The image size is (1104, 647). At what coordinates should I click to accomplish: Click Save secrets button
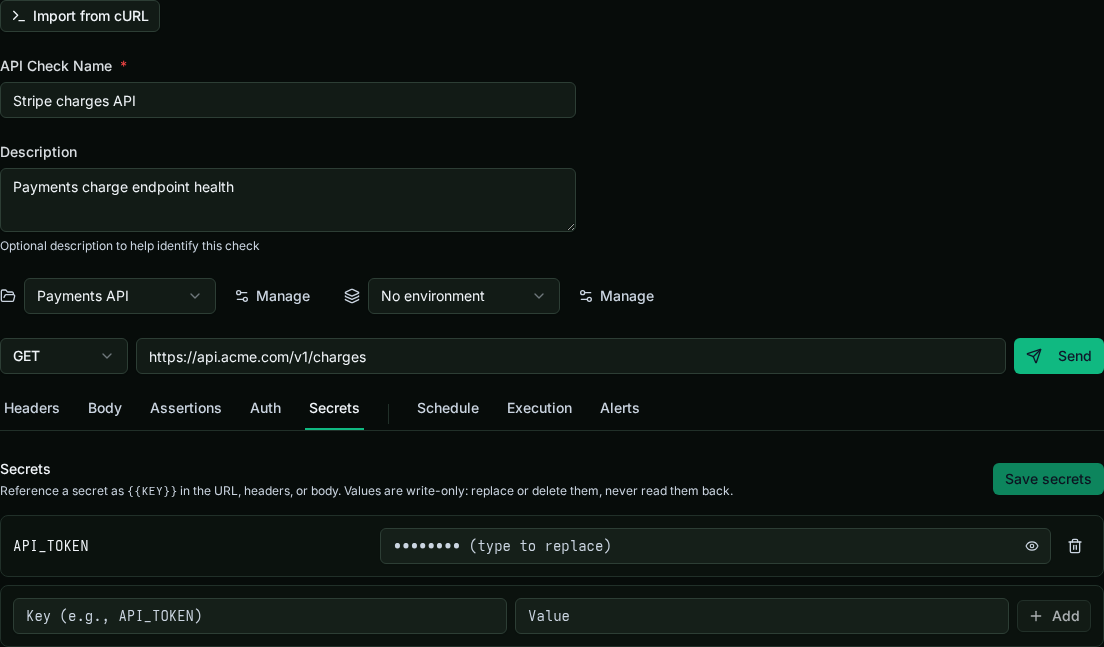(x=1048, y=479)
